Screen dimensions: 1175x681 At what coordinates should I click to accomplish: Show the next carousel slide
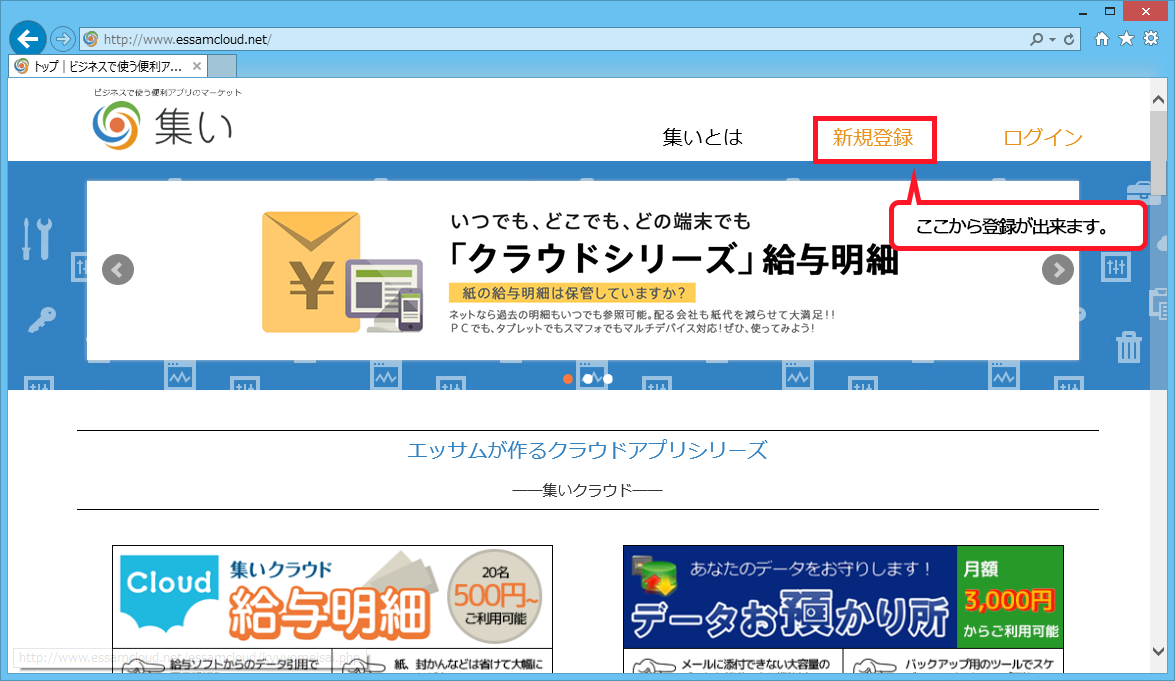(1057, 270)
